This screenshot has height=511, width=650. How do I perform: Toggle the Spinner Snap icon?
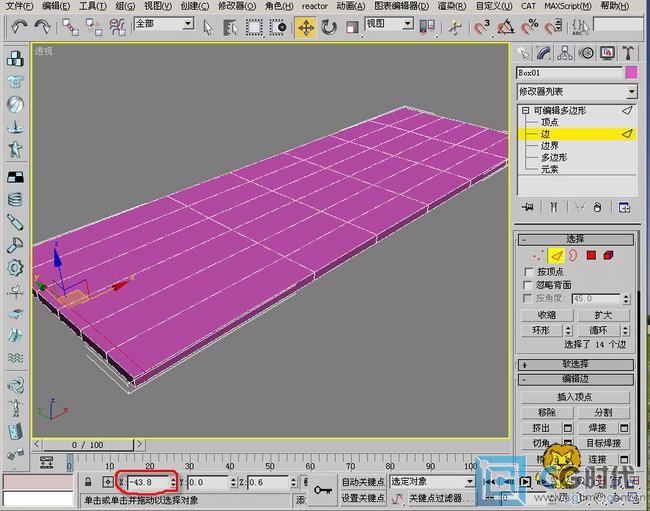(x=553, y=27)
